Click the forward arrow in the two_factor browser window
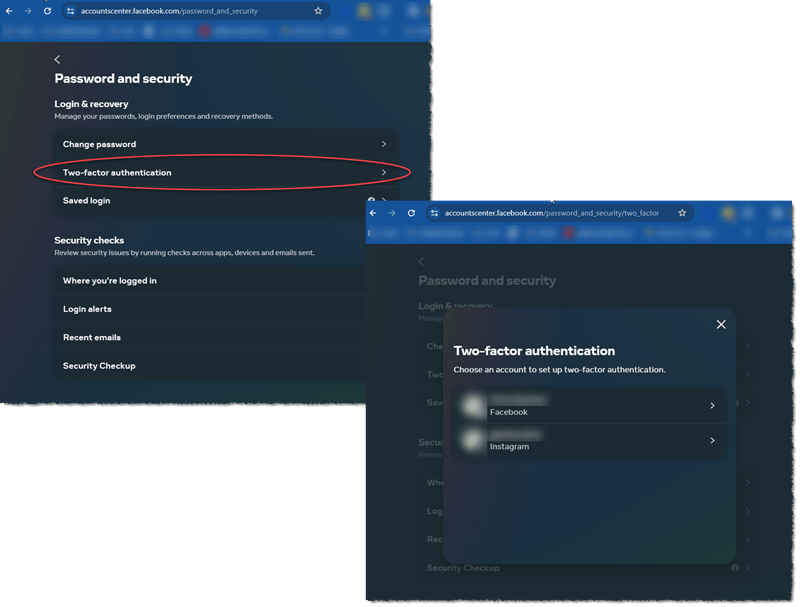 click(391, 213)
